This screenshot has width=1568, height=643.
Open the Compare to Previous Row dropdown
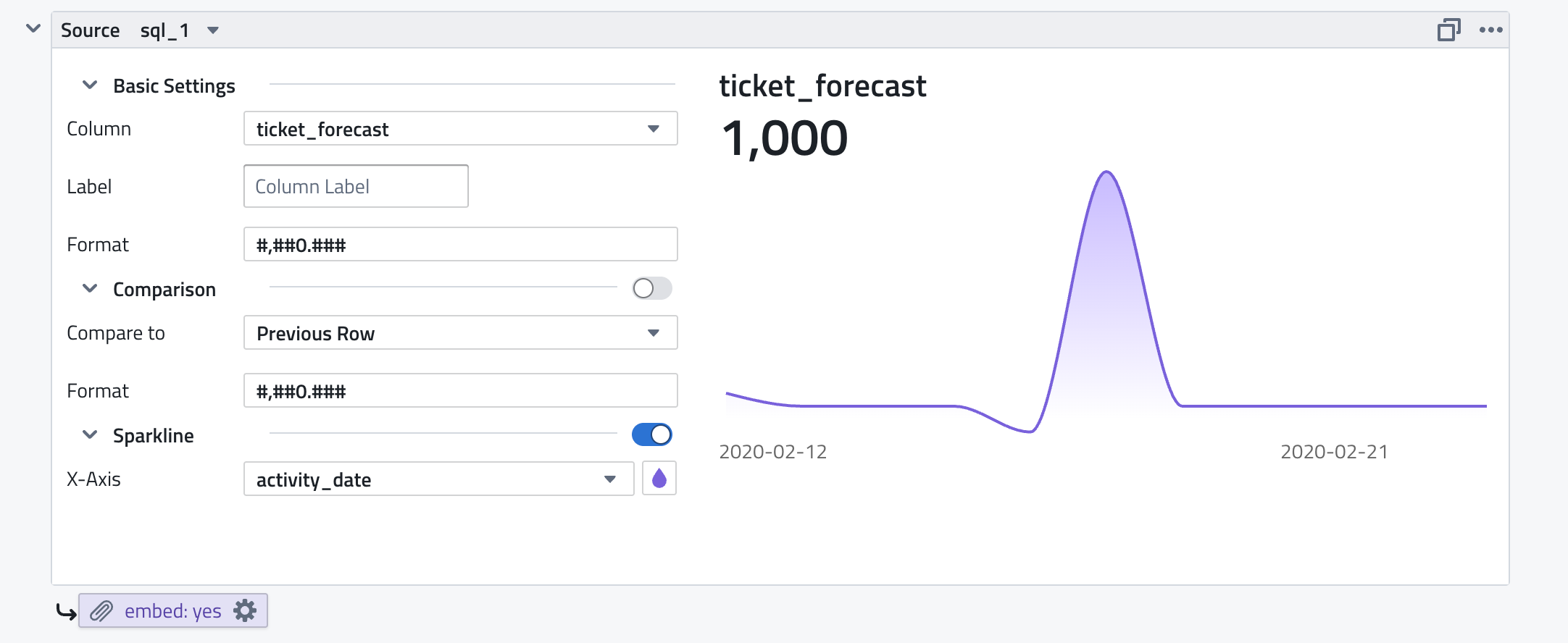tap(460, 333)
